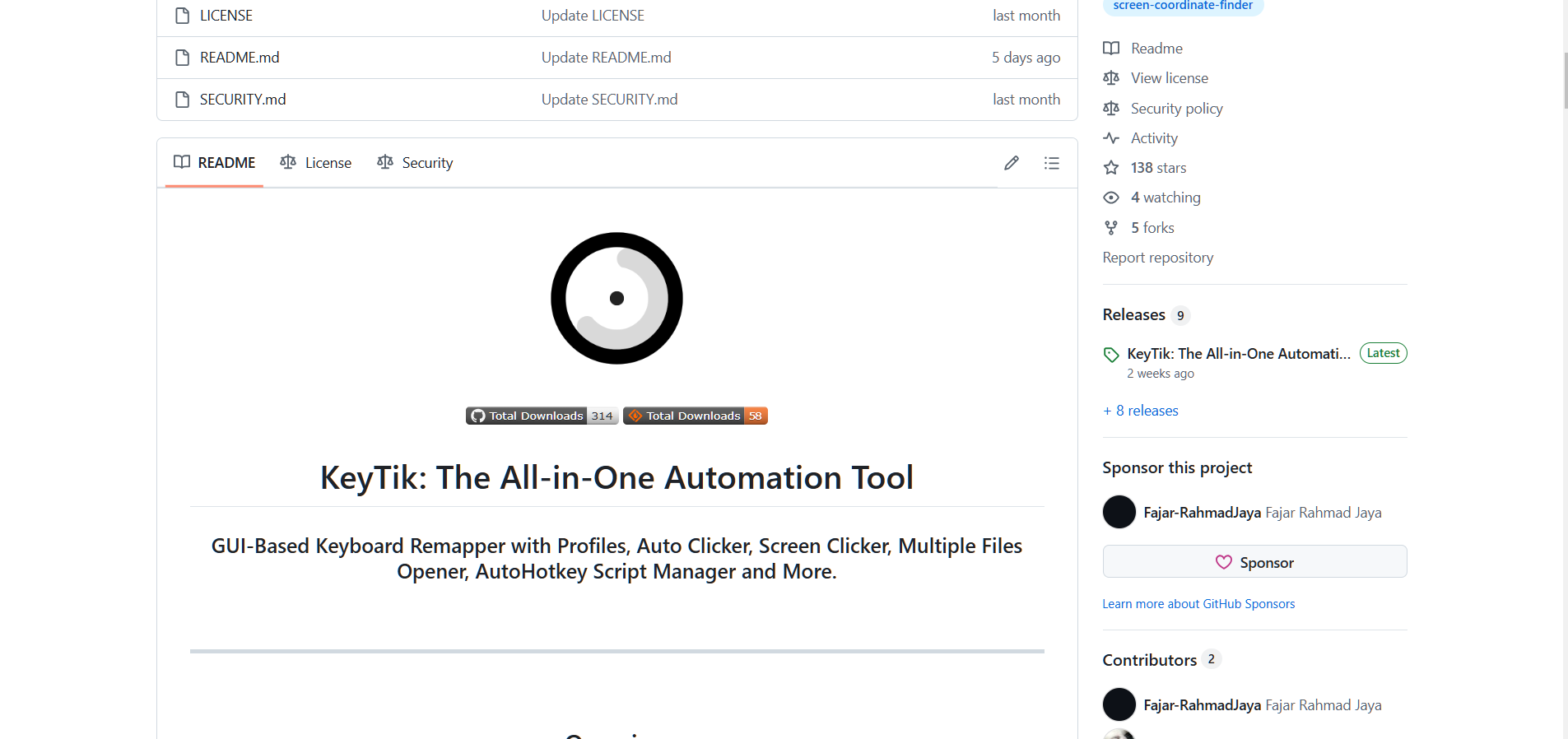Open the Update README.md commit message
The width and height of the screenshot is (1568, 739).
tap(607, 58)
